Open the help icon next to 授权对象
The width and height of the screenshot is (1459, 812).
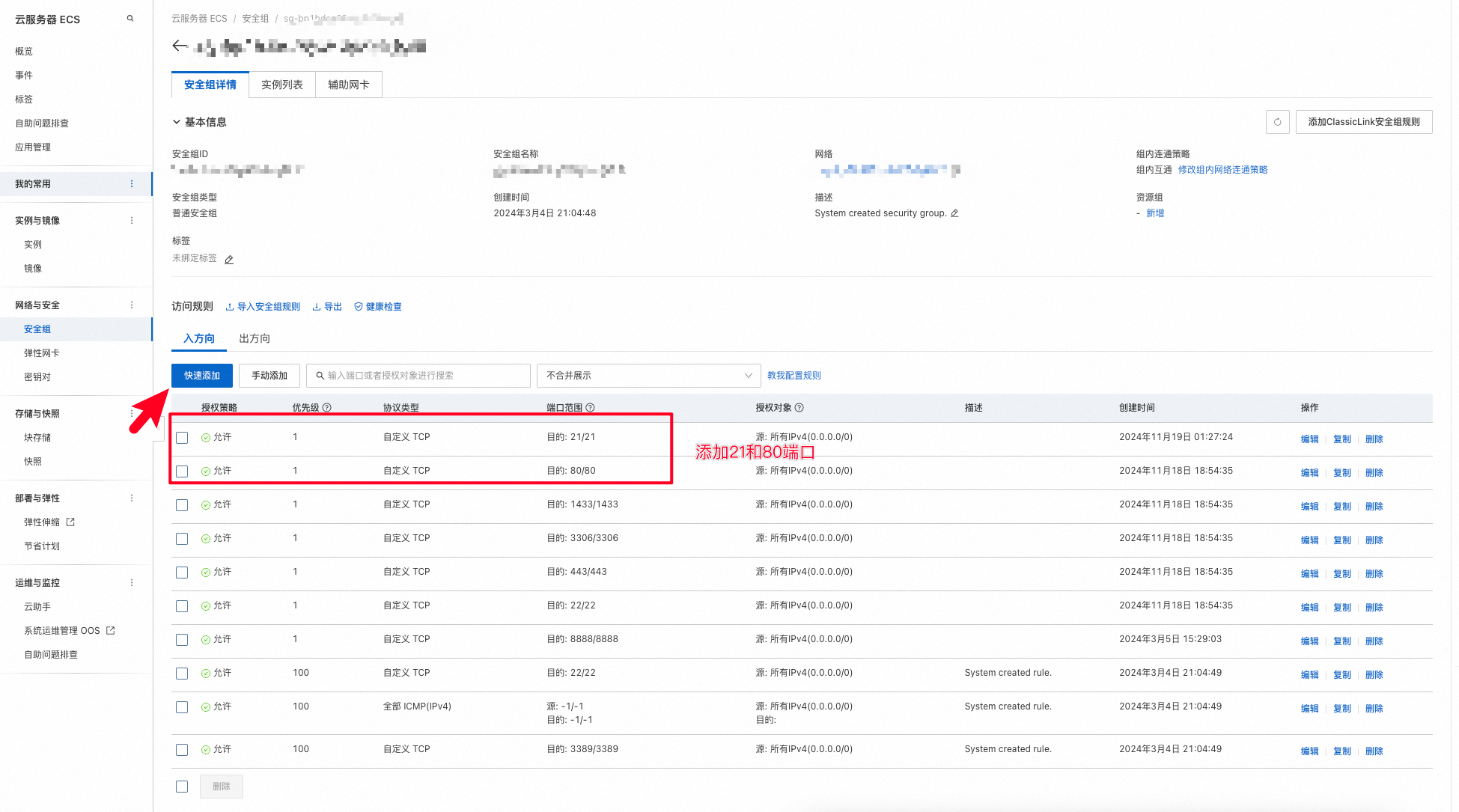(799, 408)
